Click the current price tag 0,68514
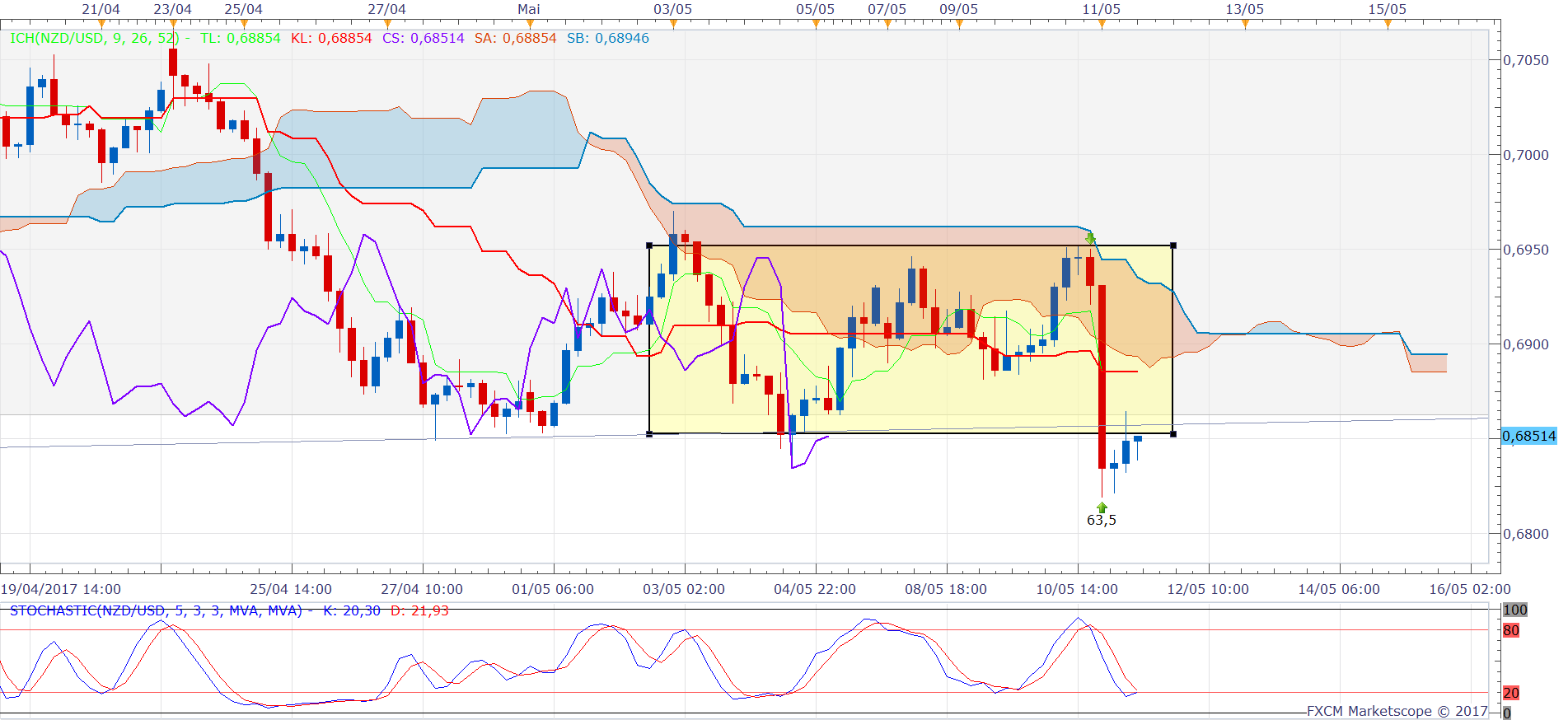 [x=1529, y=436]
